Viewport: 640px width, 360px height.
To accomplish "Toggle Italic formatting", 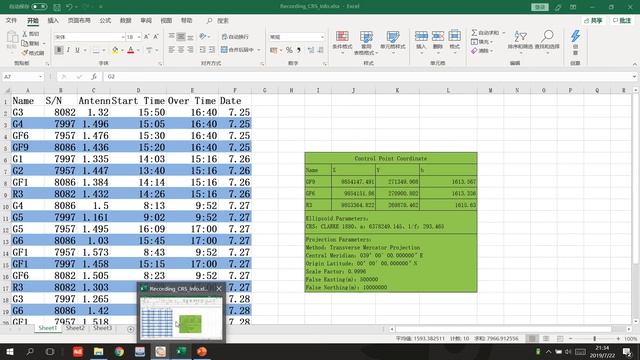I will (x=68, y=50).
